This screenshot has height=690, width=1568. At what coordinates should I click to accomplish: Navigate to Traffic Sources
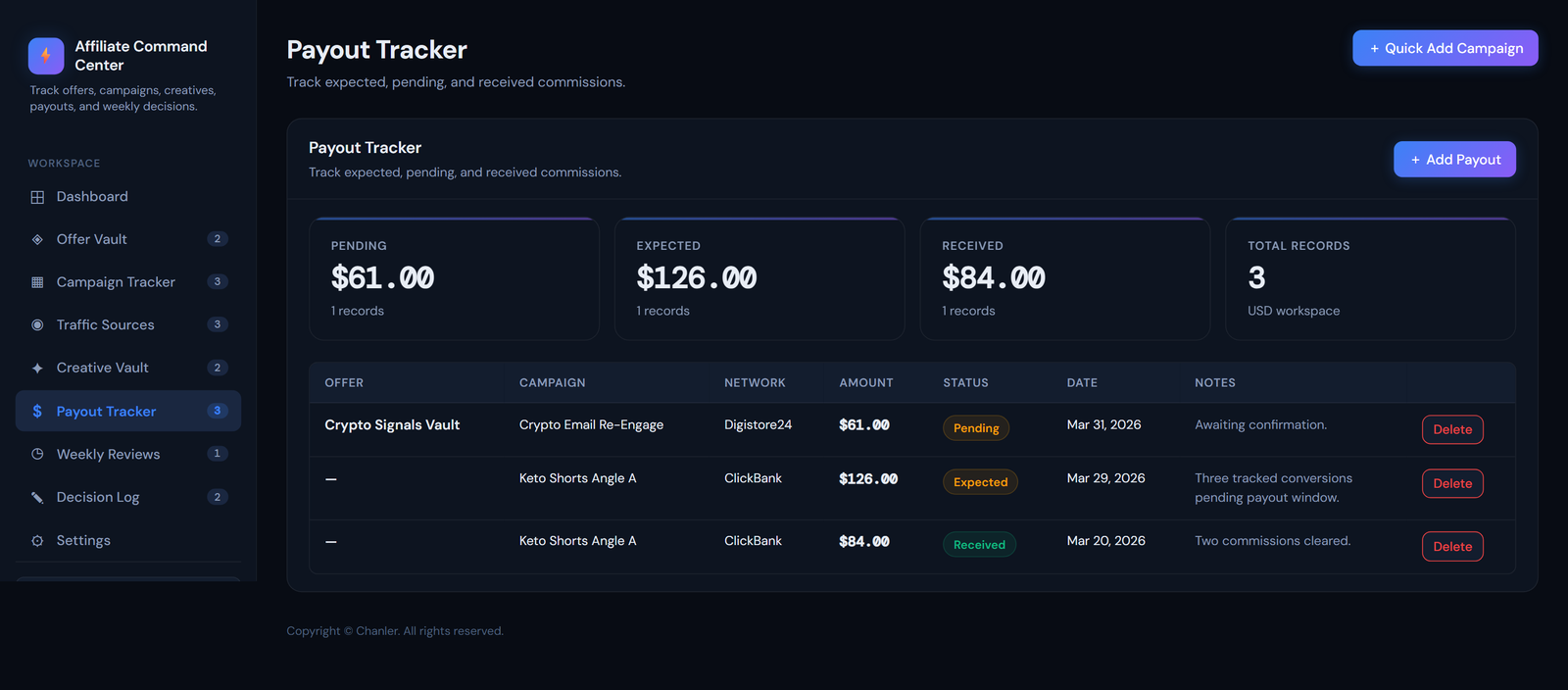pyautogui.click(x=128, y=325)
